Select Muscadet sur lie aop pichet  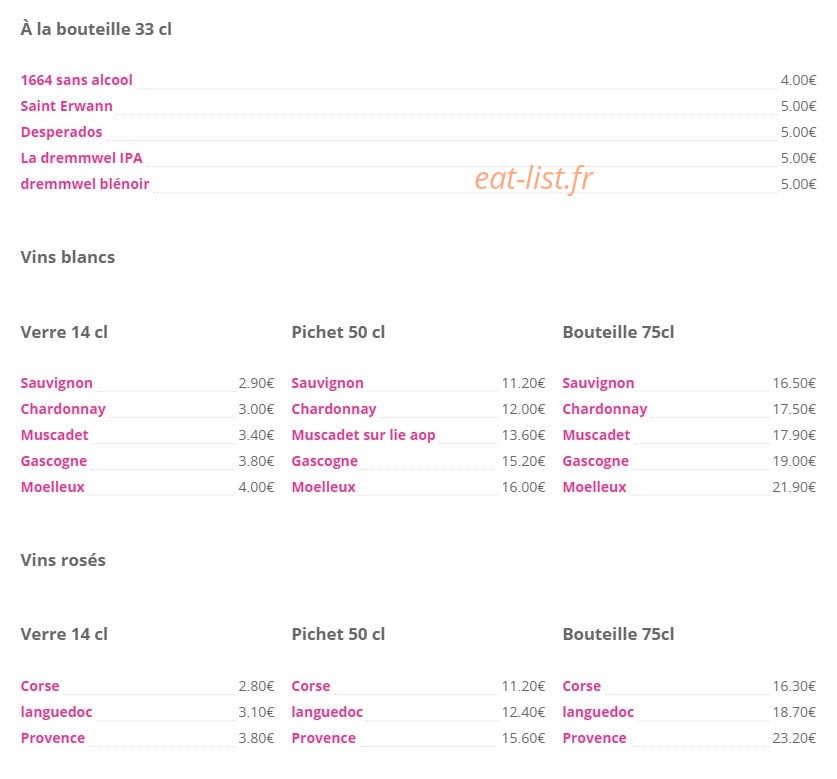(364, 435)
